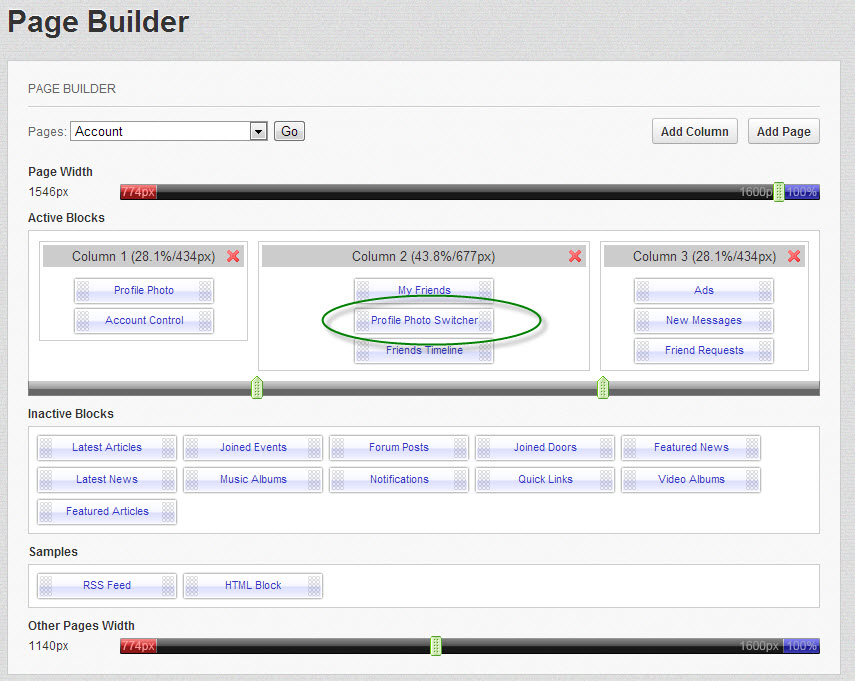Select the Video Albums inactive block
The width and height of the screenshot is (855, 681).
pyautogui.click(x=691, y=480)
